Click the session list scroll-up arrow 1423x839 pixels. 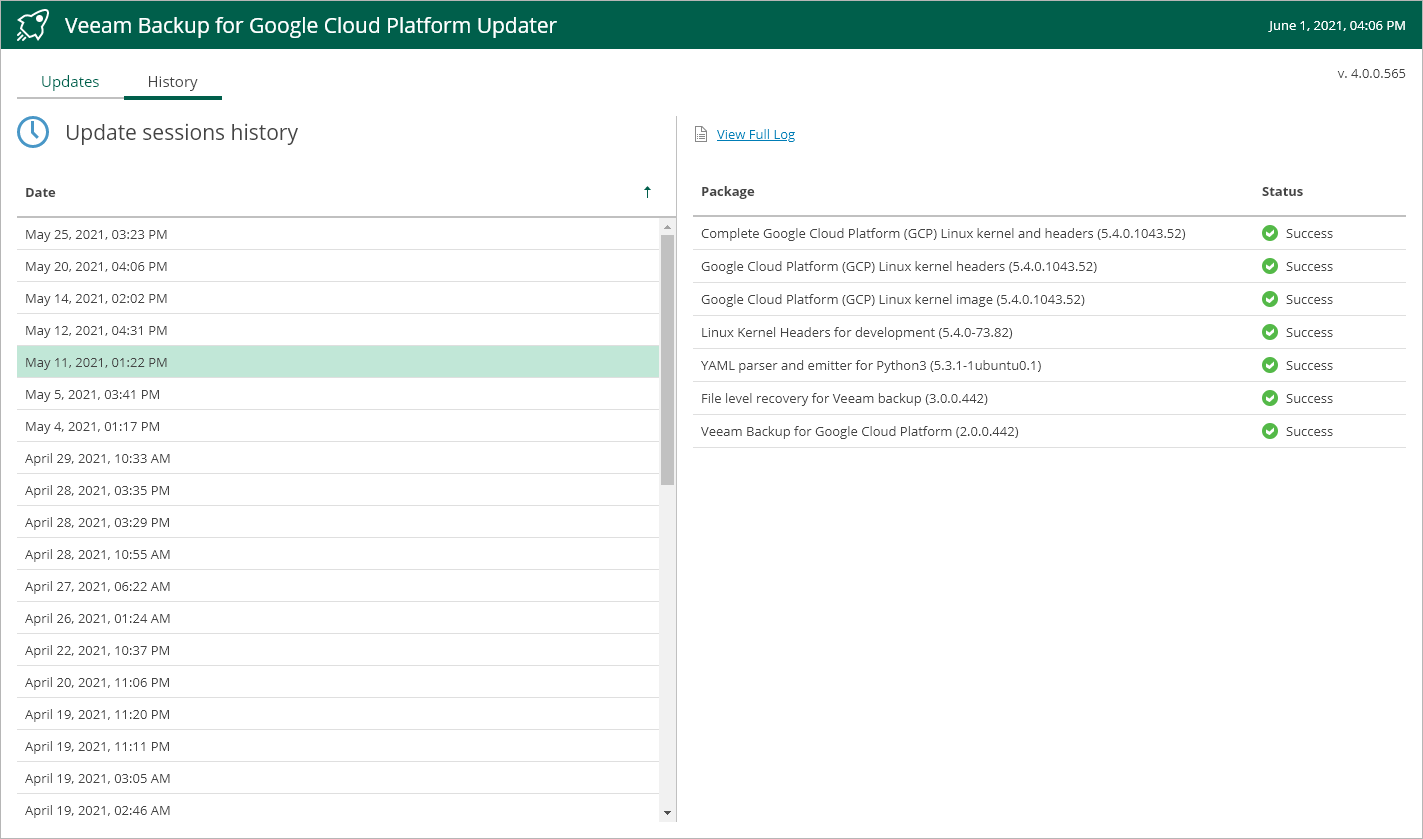coord(668,228)
